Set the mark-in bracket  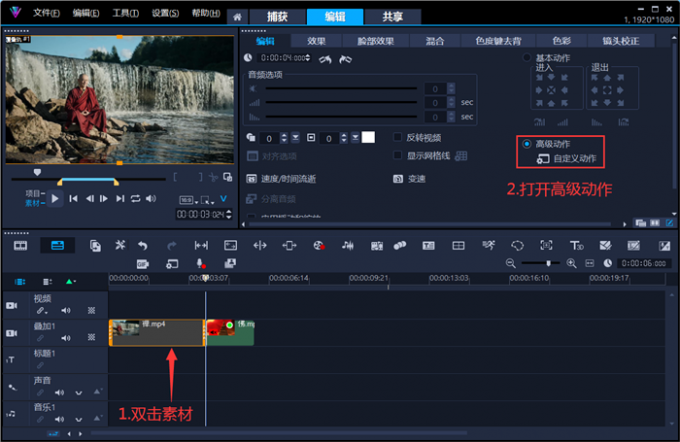[175, 177]
